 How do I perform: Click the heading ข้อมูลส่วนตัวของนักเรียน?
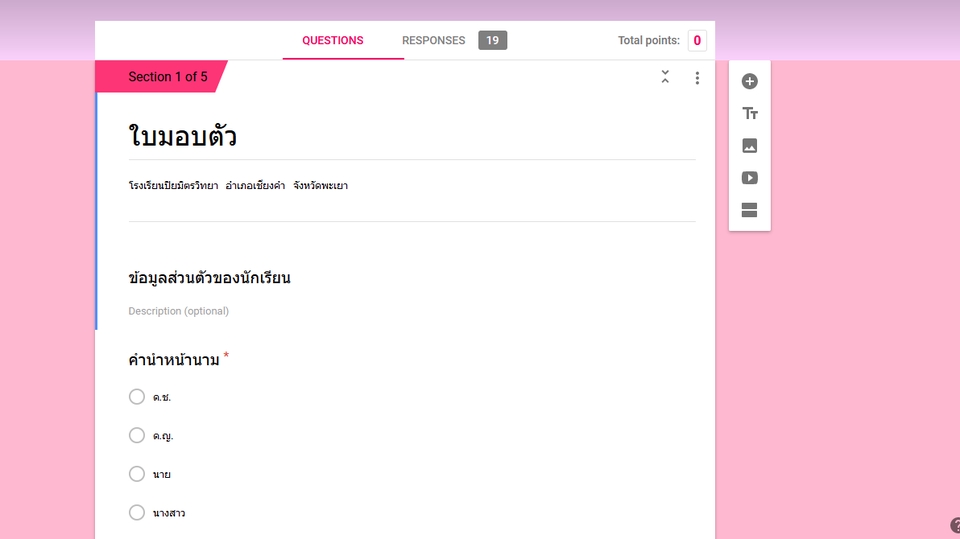209,278
